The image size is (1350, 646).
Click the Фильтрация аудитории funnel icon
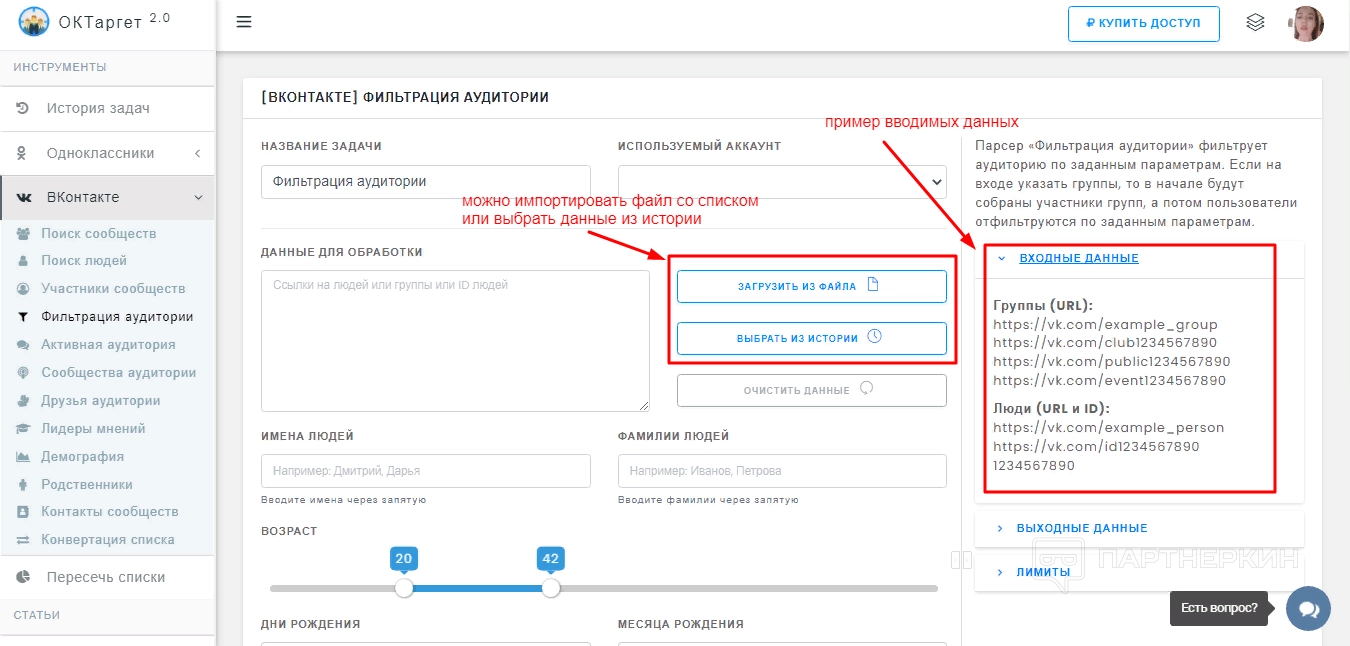pyautogui.click(x=23, y=317)
